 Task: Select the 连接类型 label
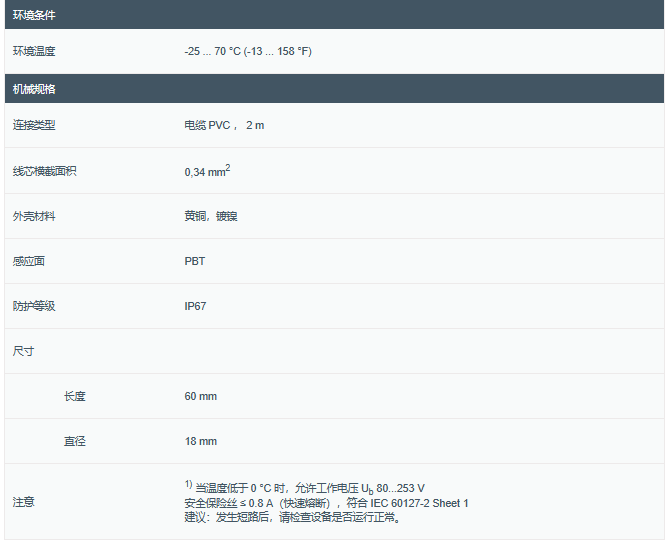point(34,126)
